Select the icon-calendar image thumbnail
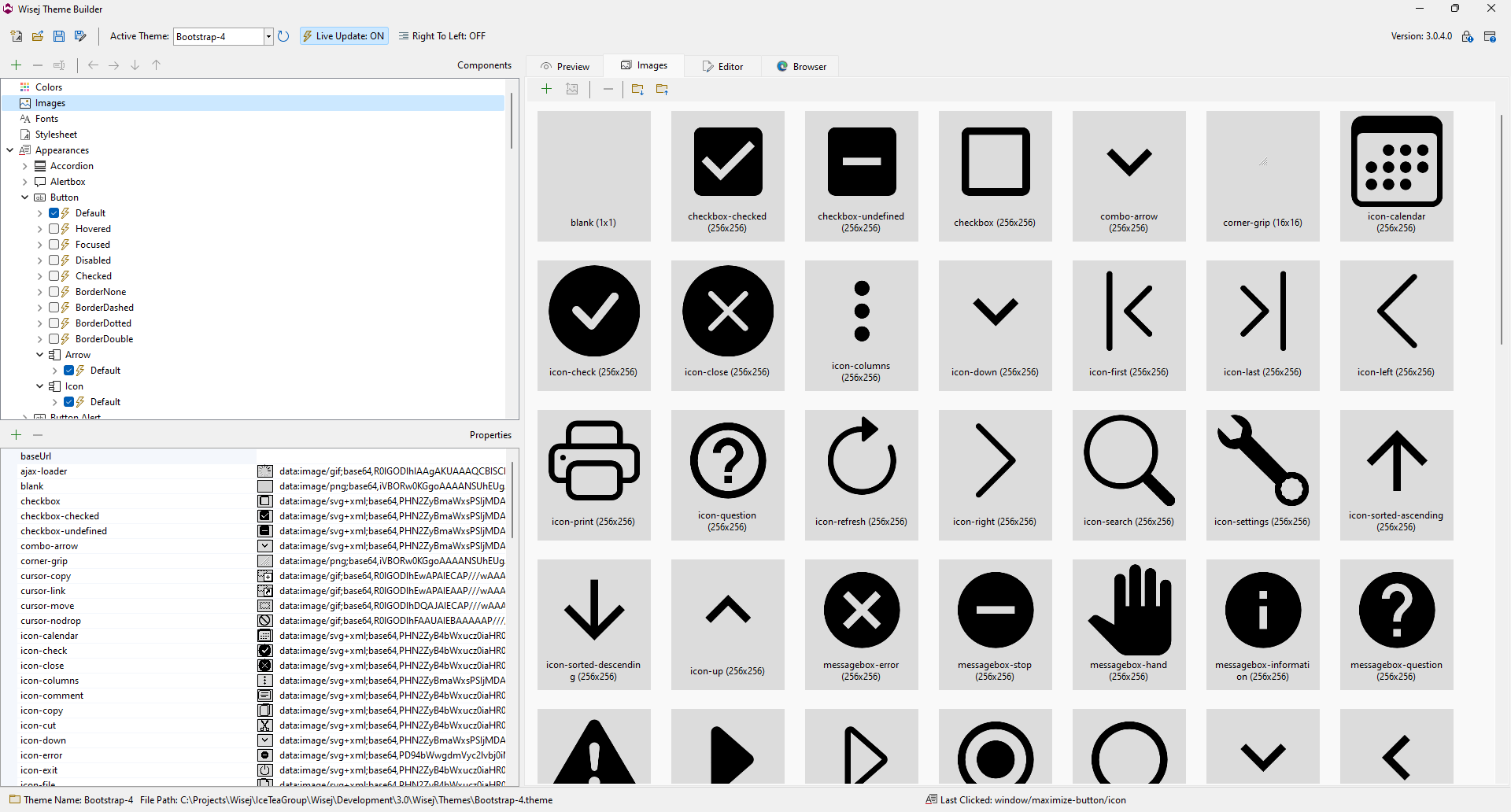Viewport: 1511px width, 812px height. click(x=1396, y=175)
